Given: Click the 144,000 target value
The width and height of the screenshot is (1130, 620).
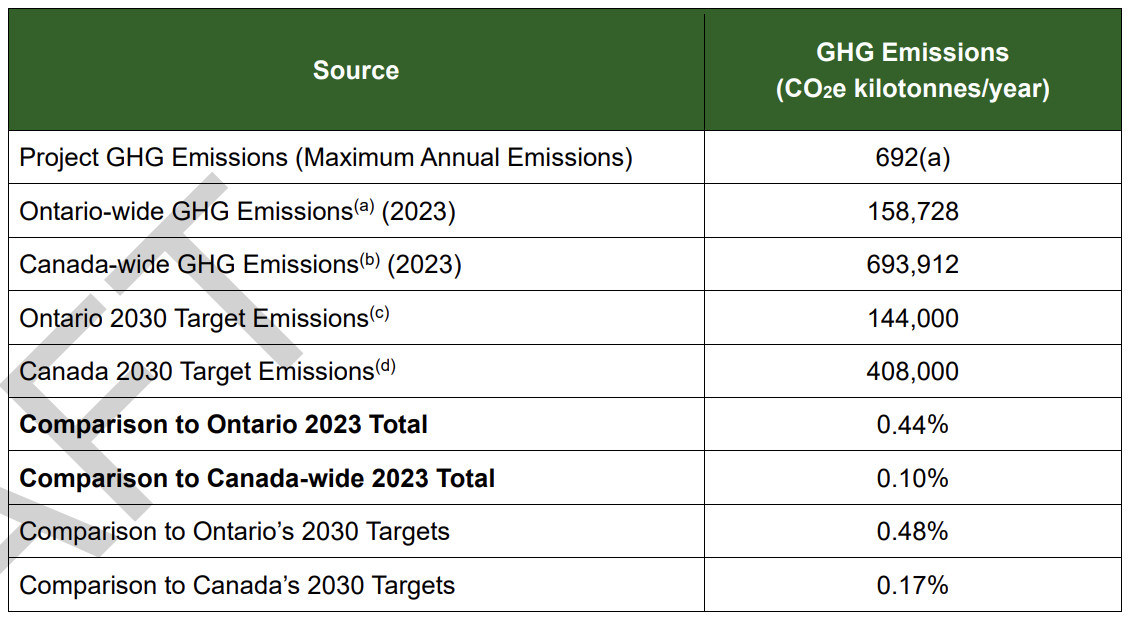Looking at the screenshot, I should coord(912,319).
